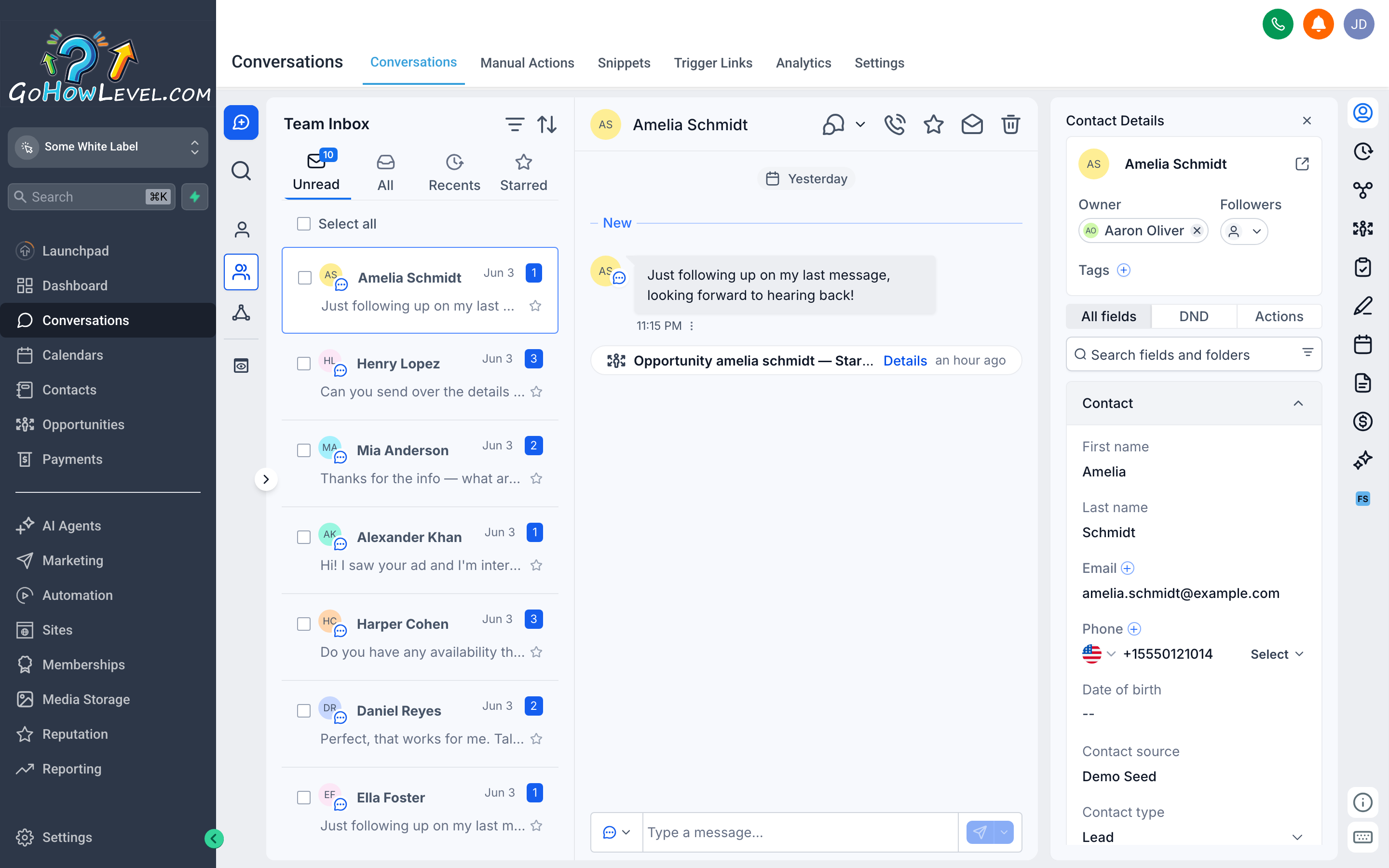Open the phone Select type dropdown
1389x868 pixels.
(1277, 654)
